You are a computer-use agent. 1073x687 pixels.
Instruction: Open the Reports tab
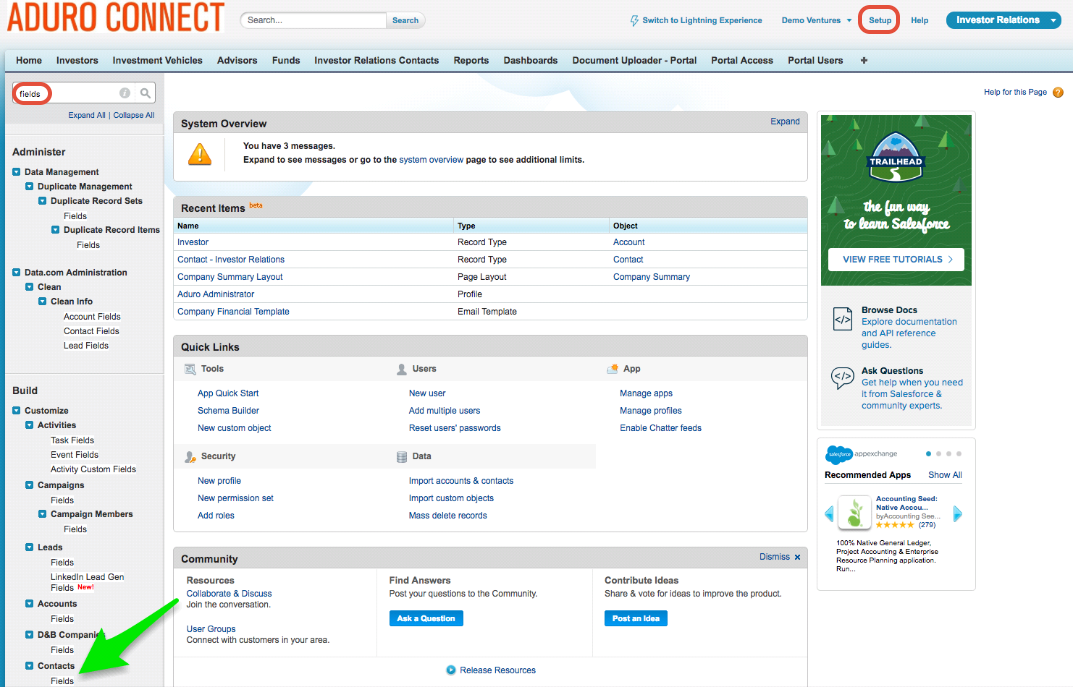[471, 60]
